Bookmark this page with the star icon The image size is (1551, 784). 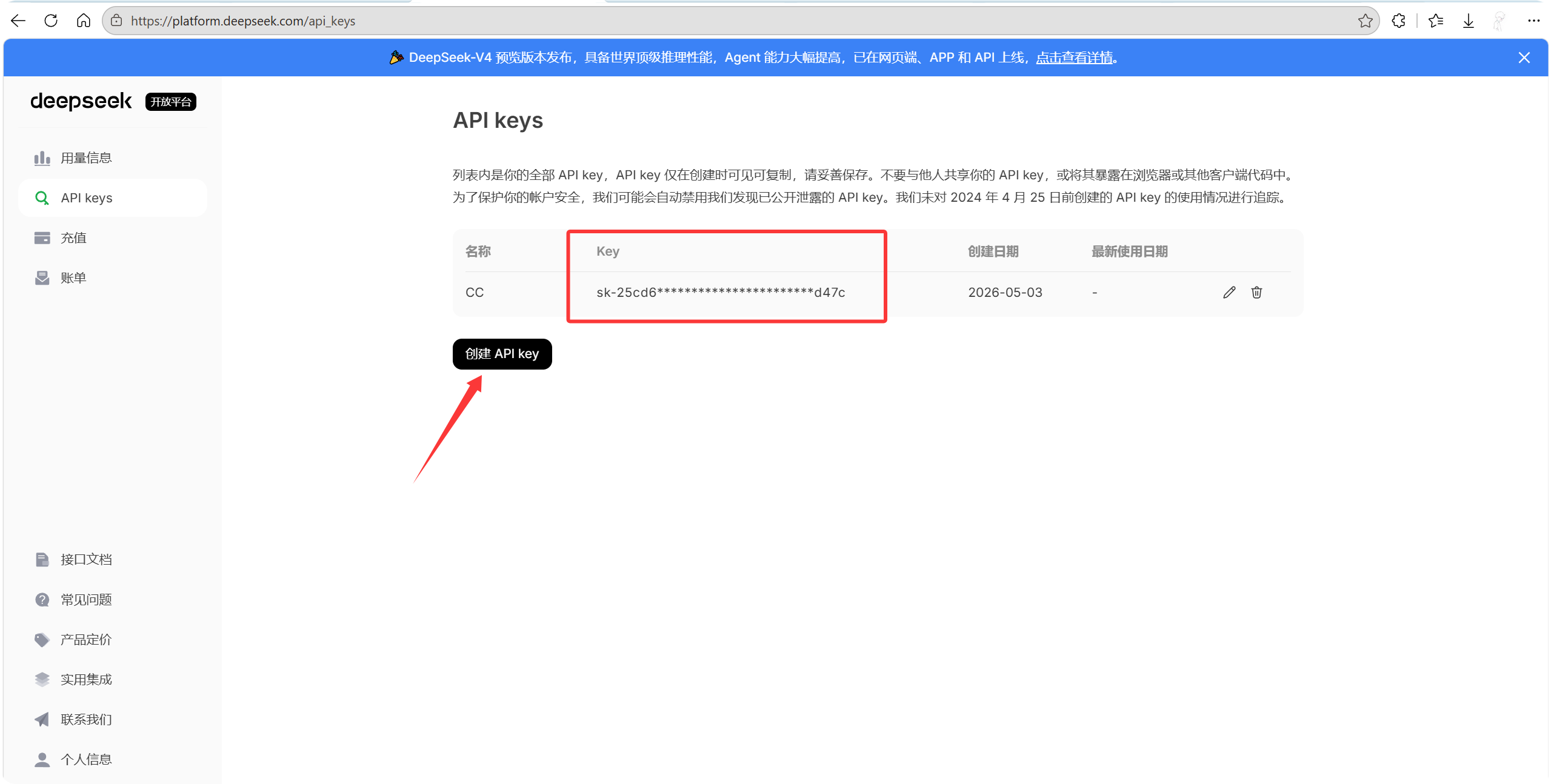pyautogui.click(x=1365, y=21)
